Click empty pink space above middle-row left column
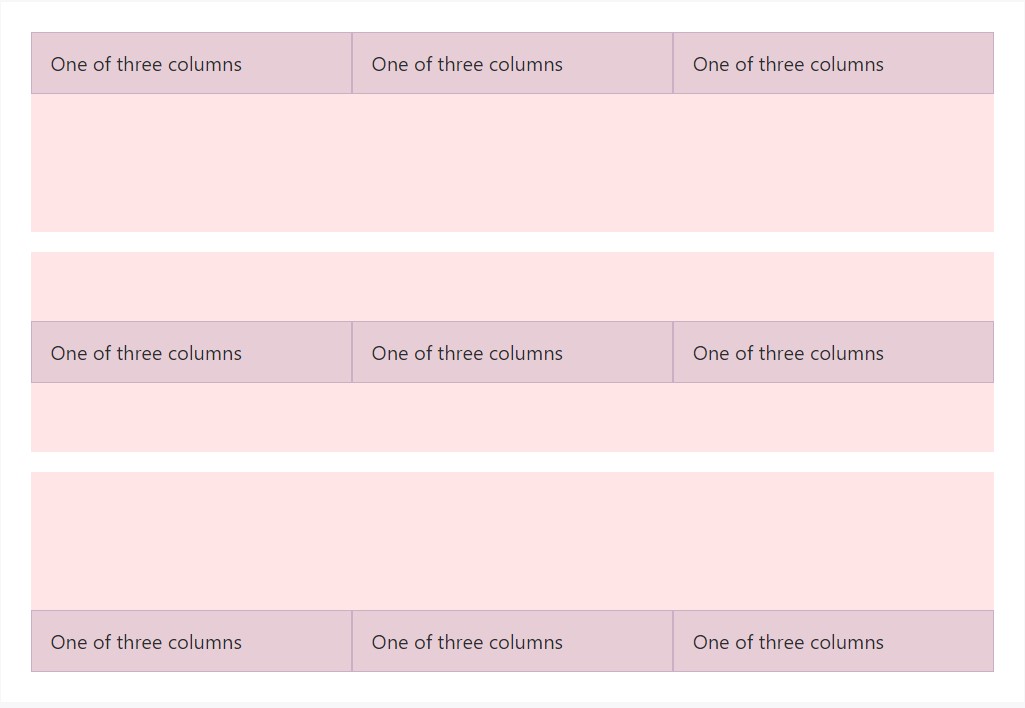1025x708 pixels. click(191, 286)
